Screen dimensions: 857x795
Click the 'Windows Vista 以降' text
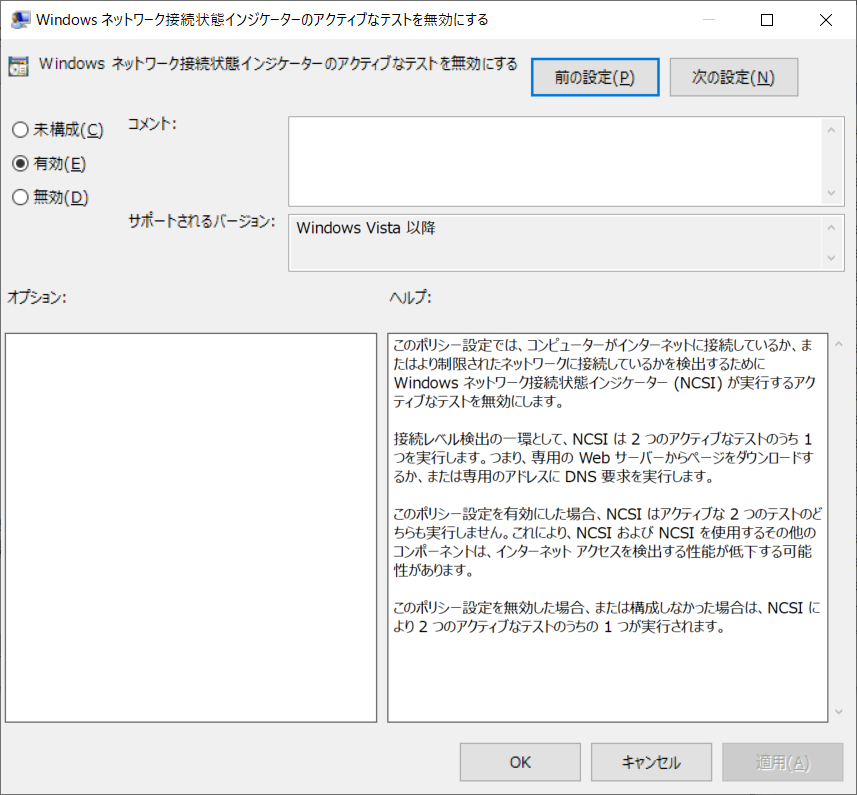(366, 228)
